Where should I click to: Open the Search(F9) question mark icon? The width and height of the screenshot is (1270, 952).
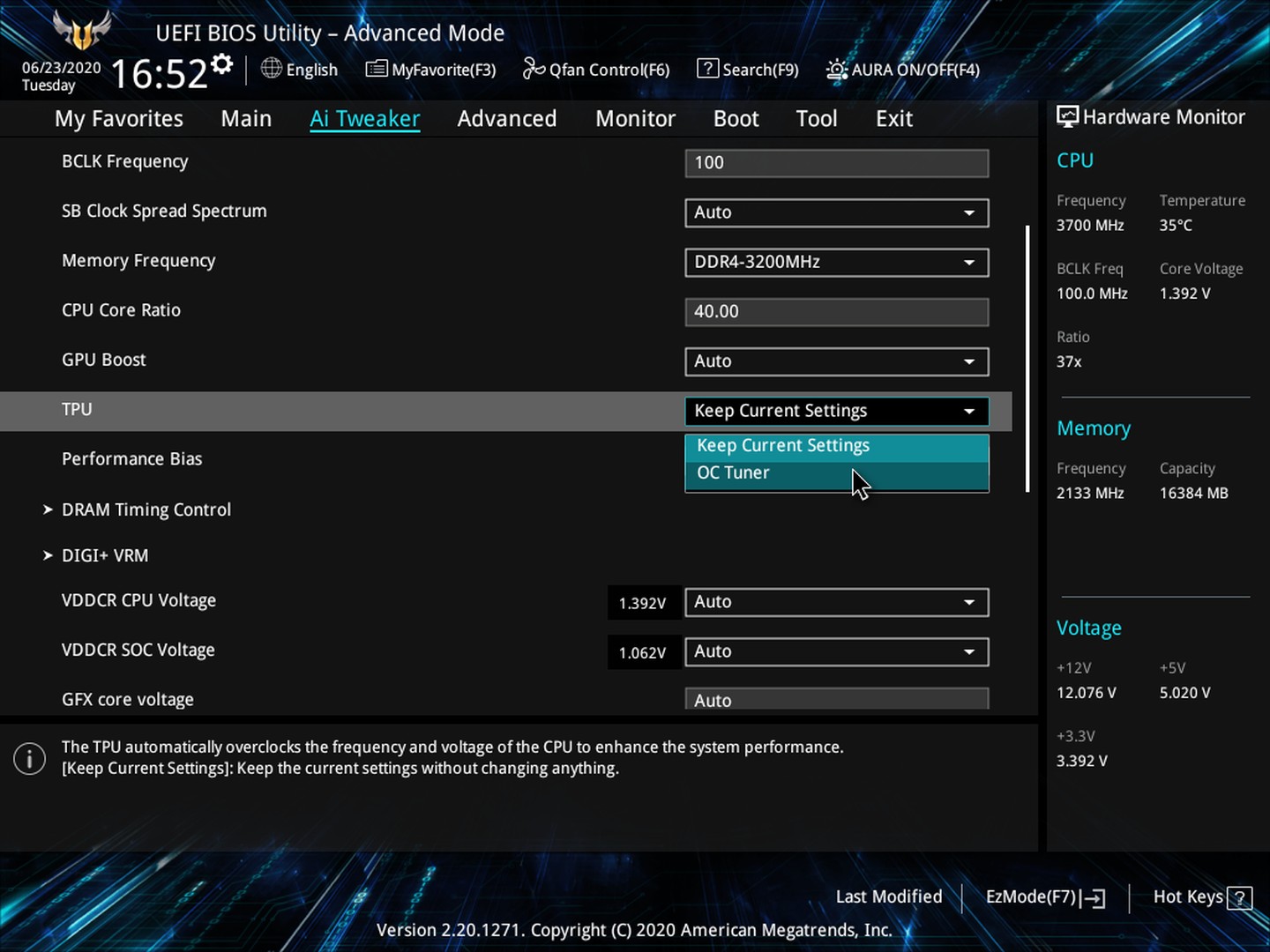click(707, 69)
